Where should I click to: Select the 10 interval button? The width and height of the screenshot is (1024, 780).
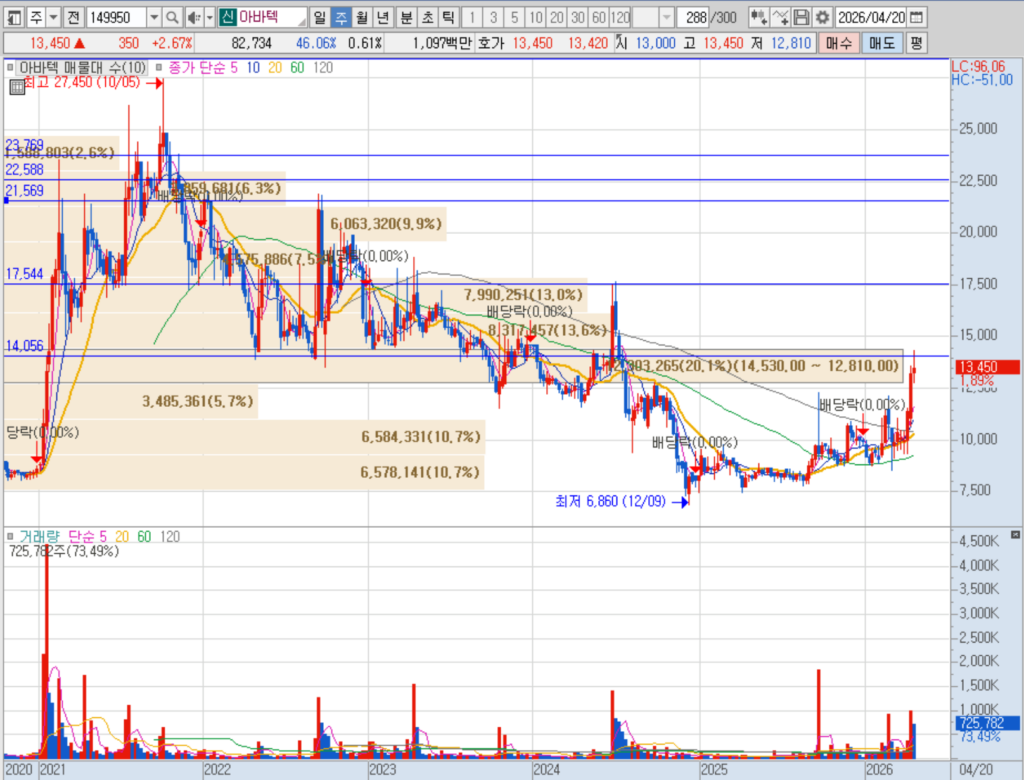click(536, 17)
